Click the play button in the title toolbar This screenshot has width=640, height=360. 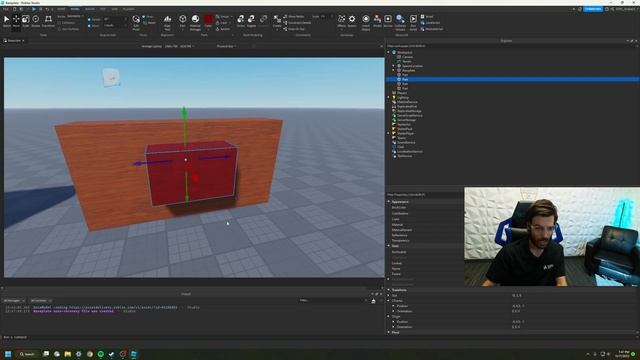click(34, 9)
